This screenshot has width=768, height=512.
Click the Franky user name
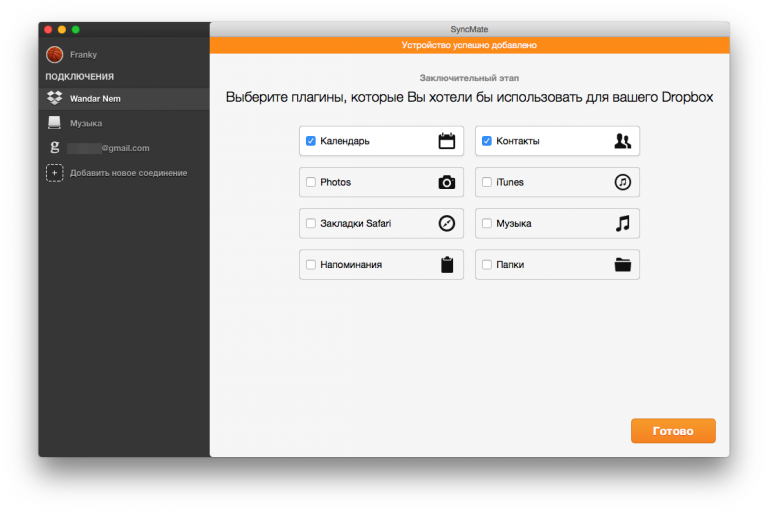(x=83, y=54)
